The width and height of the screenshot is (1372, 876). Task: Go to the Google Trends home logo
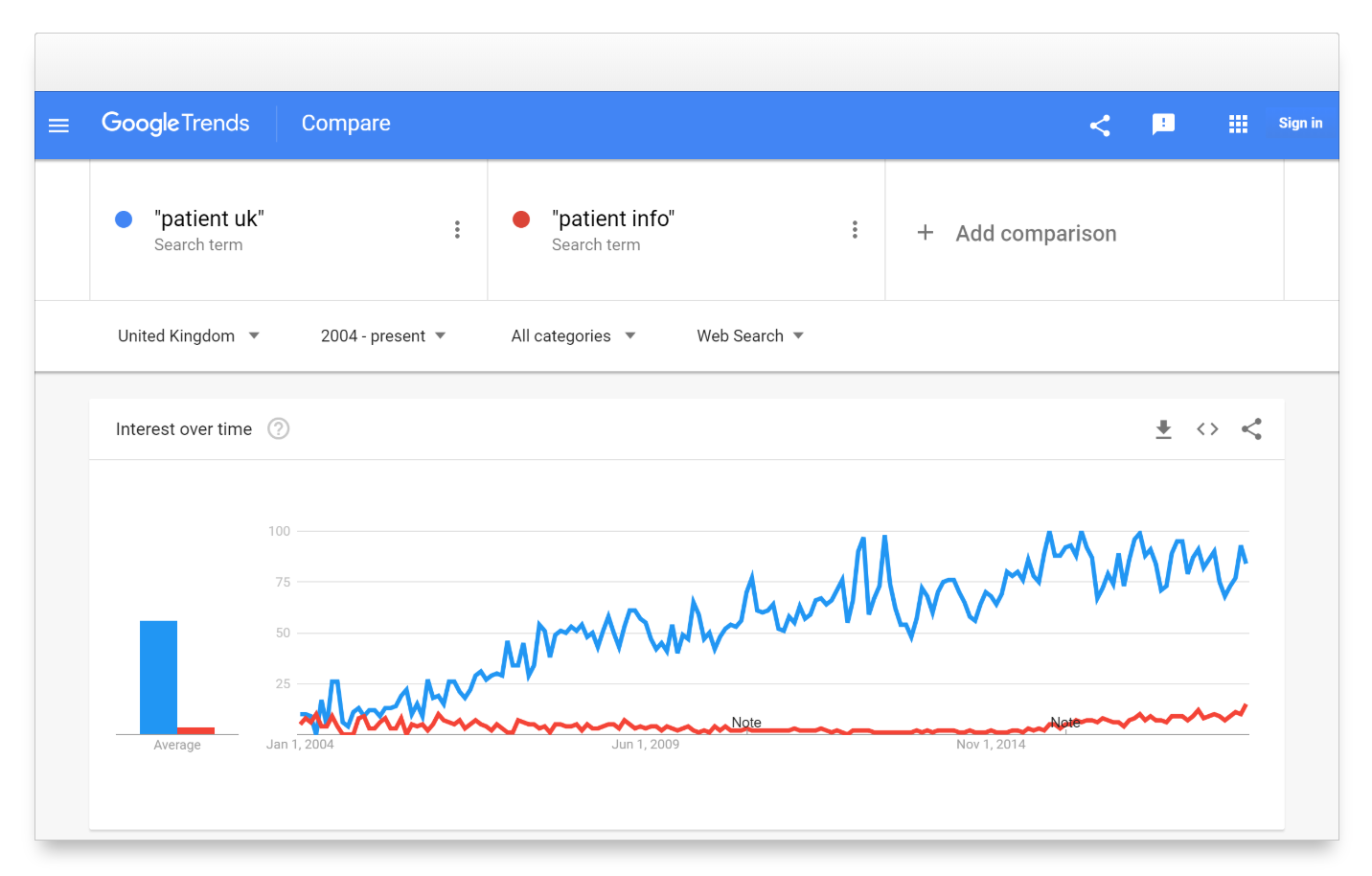tap(175, 124)
